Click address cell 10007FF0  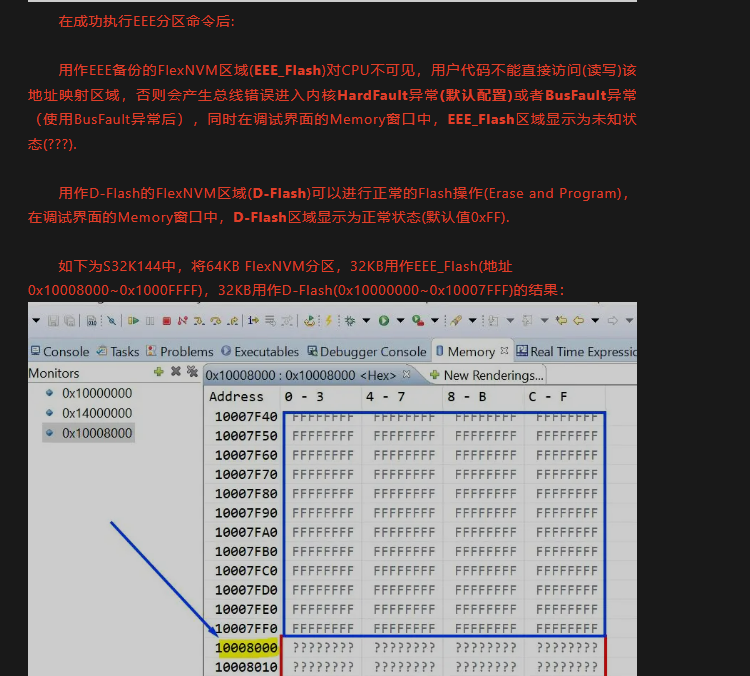(x=246, y=628)
